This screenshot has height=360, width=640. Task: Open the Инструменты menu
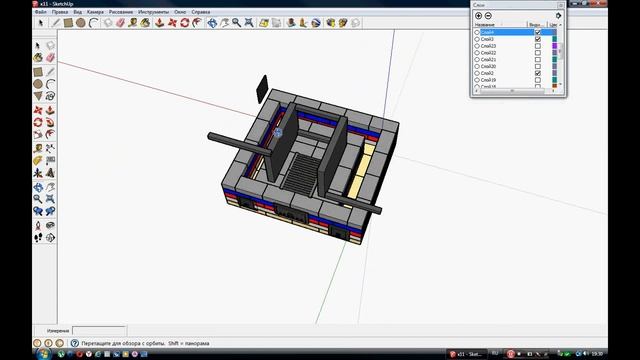click(153, 12)
